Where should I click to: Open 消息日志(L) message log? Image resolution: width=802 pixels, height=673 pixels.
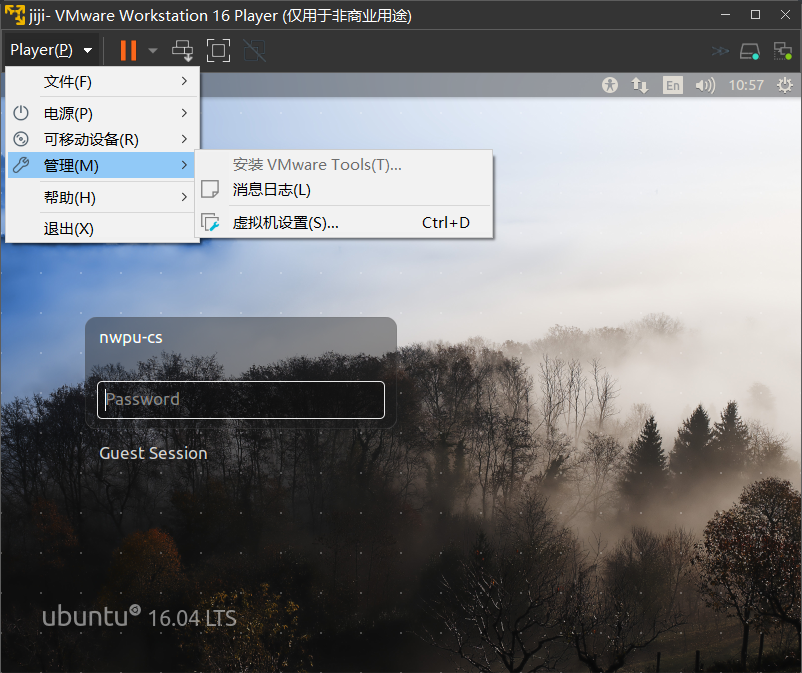(272, 189)
